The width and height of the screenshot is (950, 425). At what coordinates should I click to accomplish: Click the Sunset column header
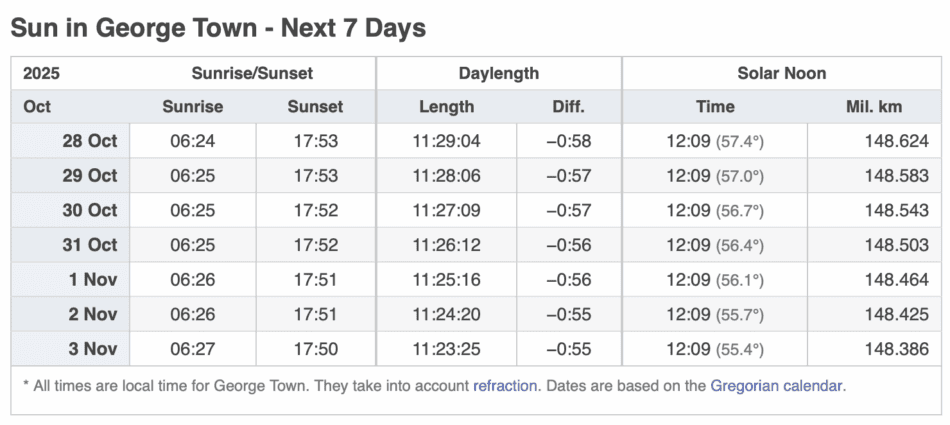(x=315, y=107)
